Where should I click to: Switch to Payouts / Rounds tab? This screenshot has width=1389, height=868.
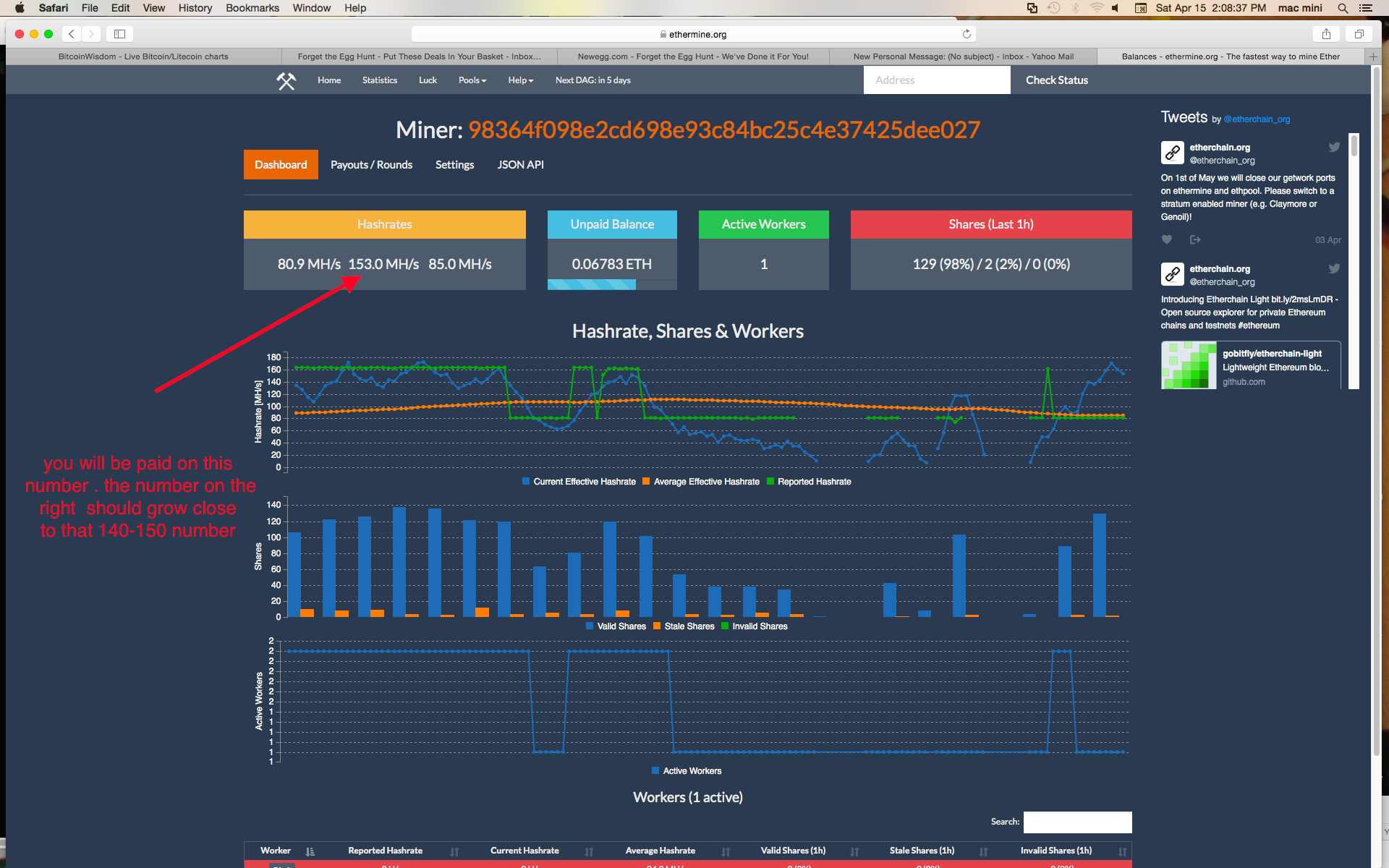pos(371,165)
